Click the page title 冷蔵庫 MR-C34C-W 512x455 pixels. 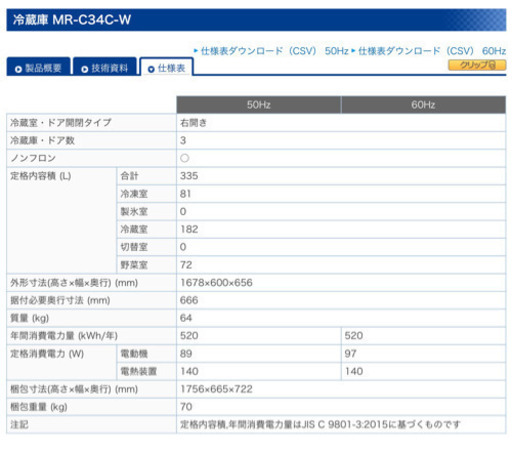(72, 20)
